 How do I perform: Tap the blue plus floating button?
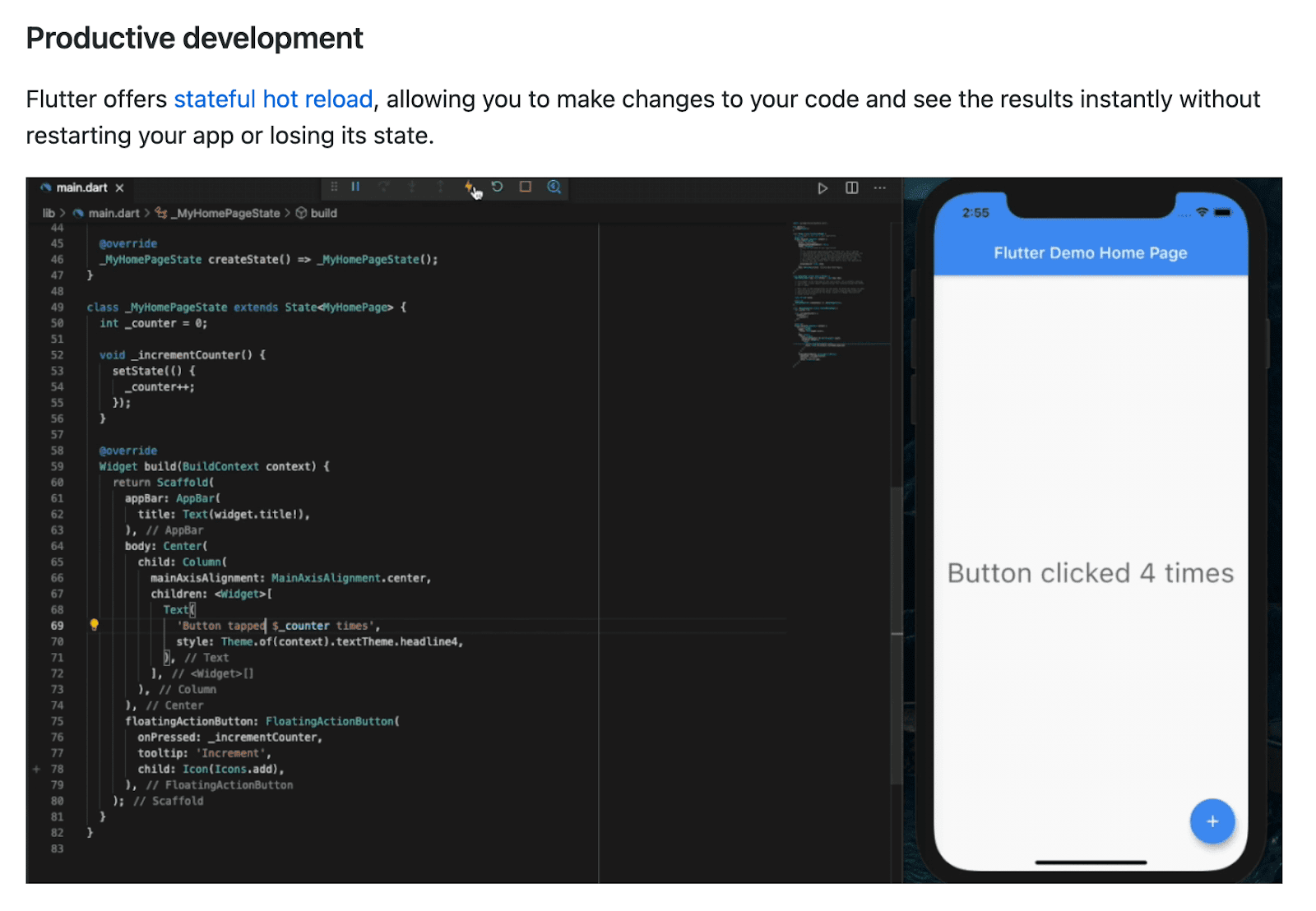click(1212, 821)
